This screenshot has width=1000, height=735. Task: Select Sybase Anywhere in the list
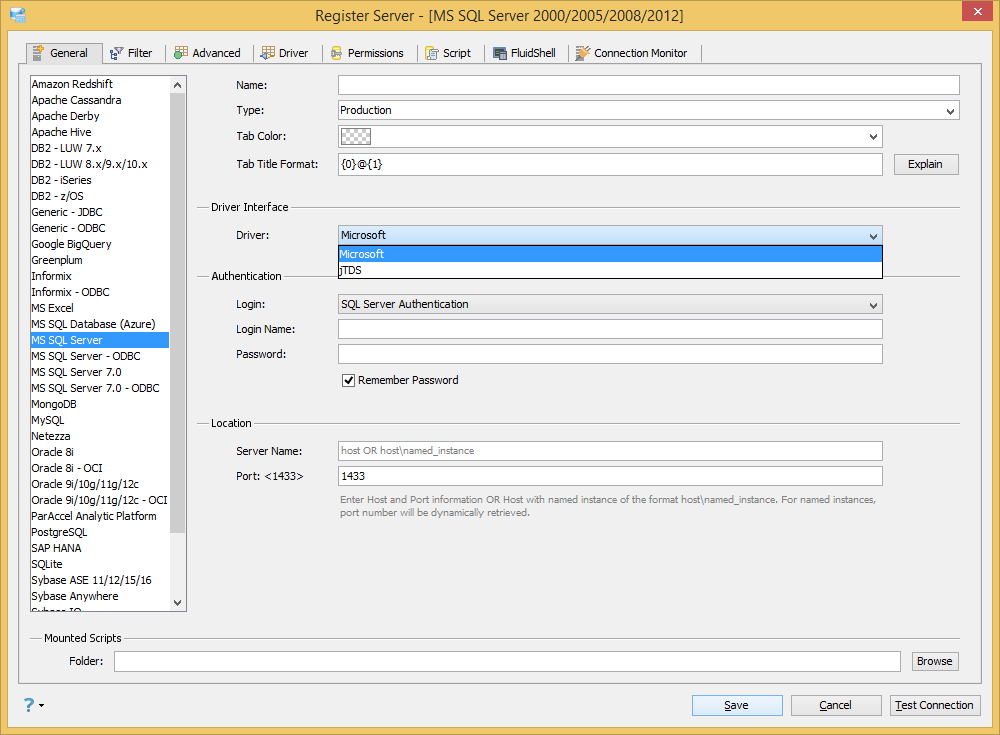click(x=100, y=596)
